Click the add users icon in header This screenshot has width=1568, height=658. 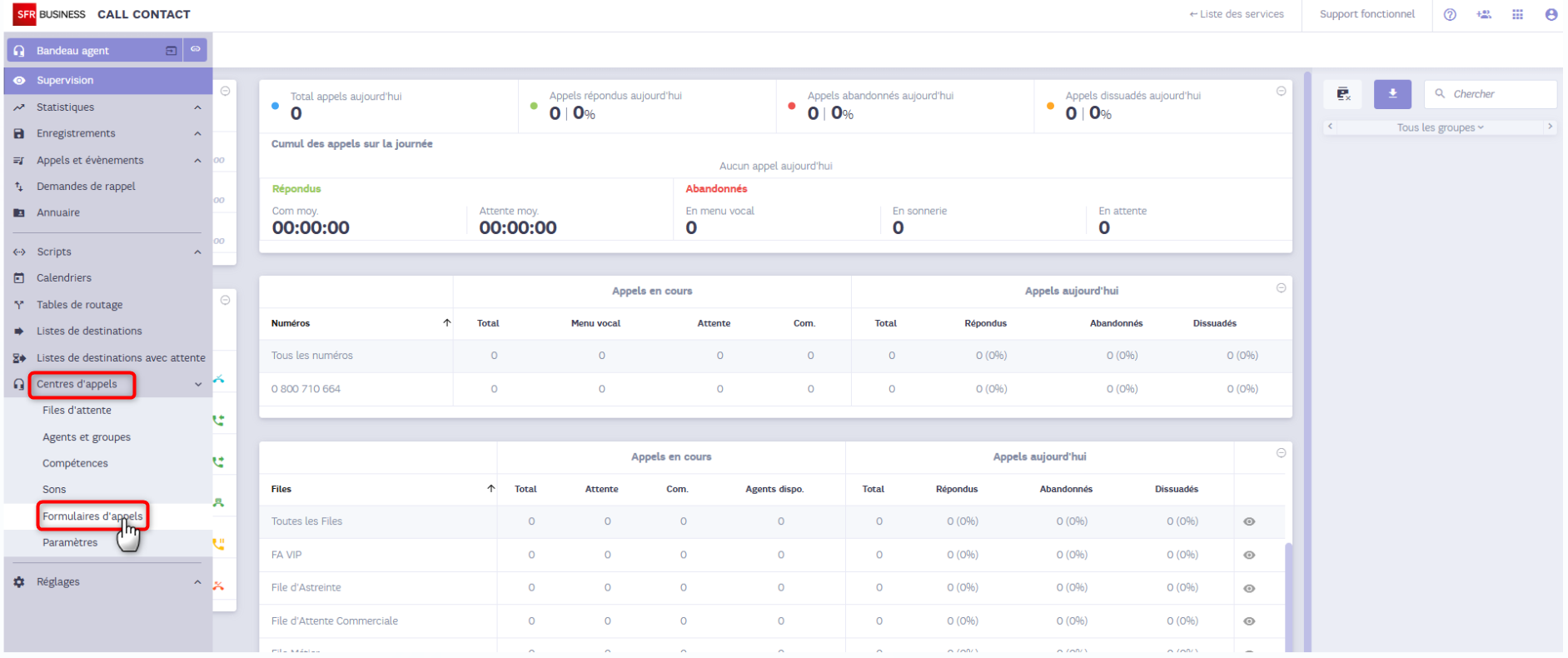tap(1484, 14)
